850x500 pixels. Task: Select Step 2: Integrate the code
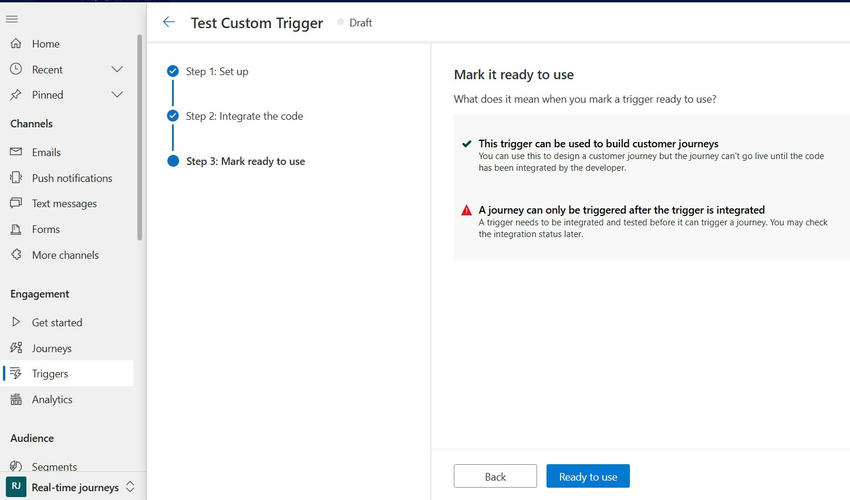pyautogui.click(x=244, y=116)
